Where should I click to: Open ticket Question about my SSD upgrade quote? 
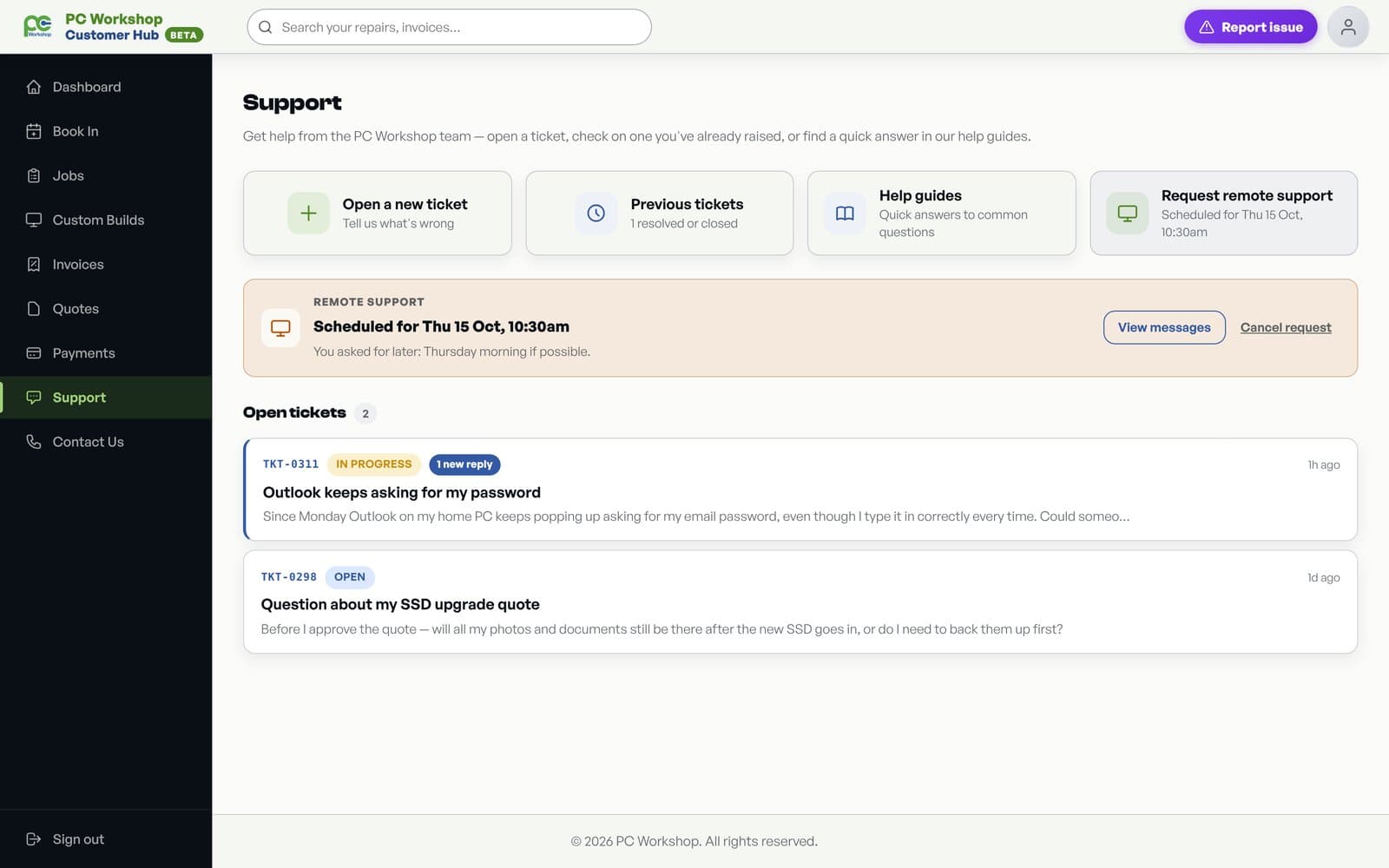tap(800, 602)
